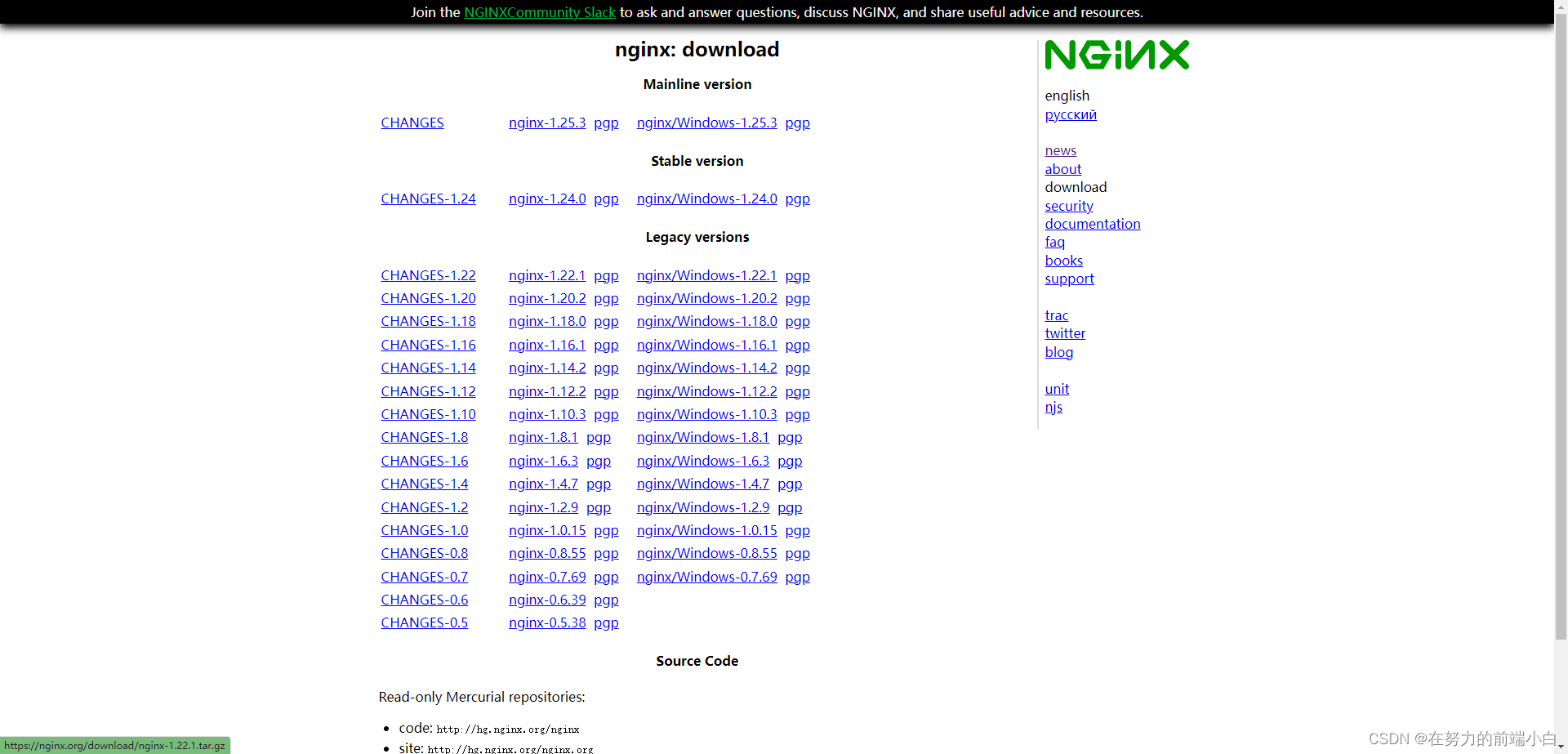Open CHANGES-1.10 link
Viewport: 1568px width, 754px height.
pyautogui.click(x=428, y=414)
